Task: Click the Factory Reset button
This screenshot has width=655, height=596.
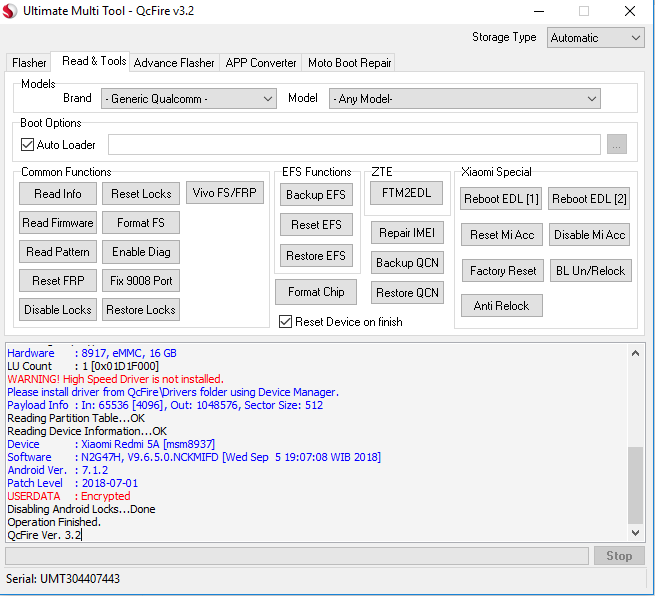Action: click(503, 271)
